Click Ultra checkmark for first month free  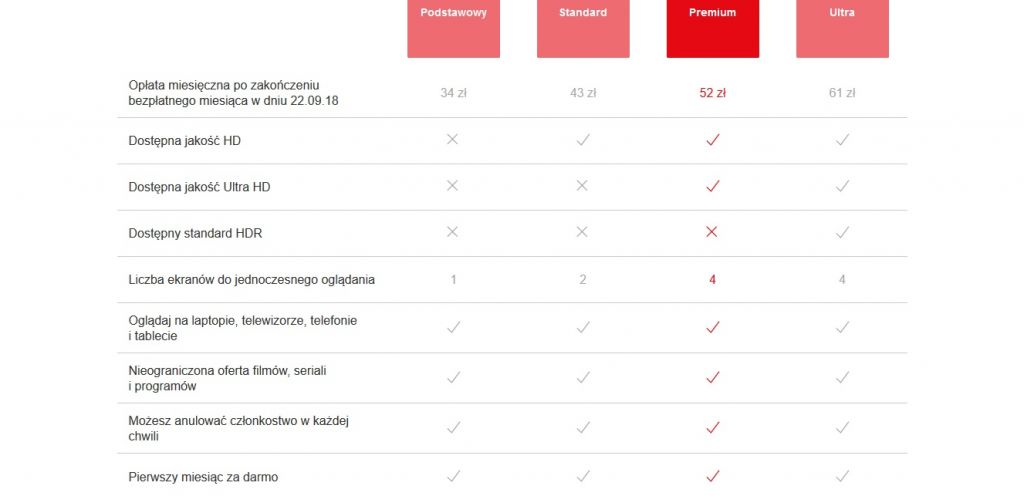(x=842, y=476)
